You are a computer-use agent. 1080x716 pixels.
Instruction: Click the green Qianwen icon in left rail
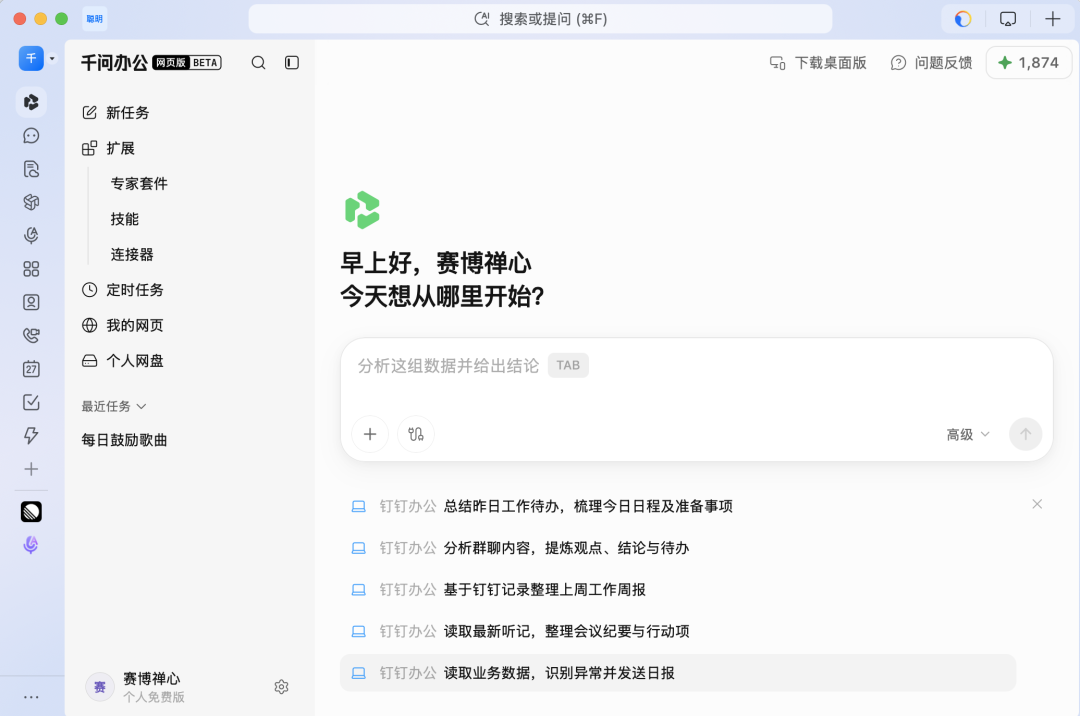(x=31, y=102)
